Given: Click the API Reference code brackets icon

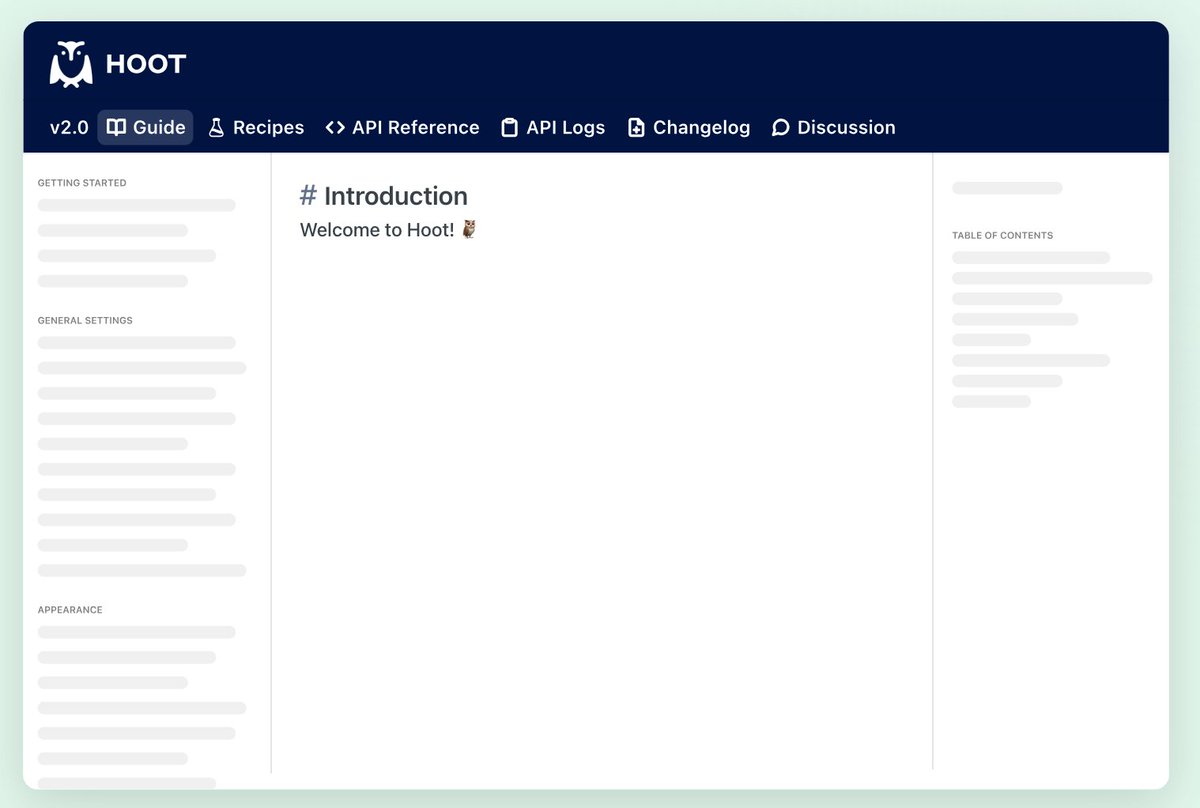Looking at the screenshot, I should (x=335, y=128).
